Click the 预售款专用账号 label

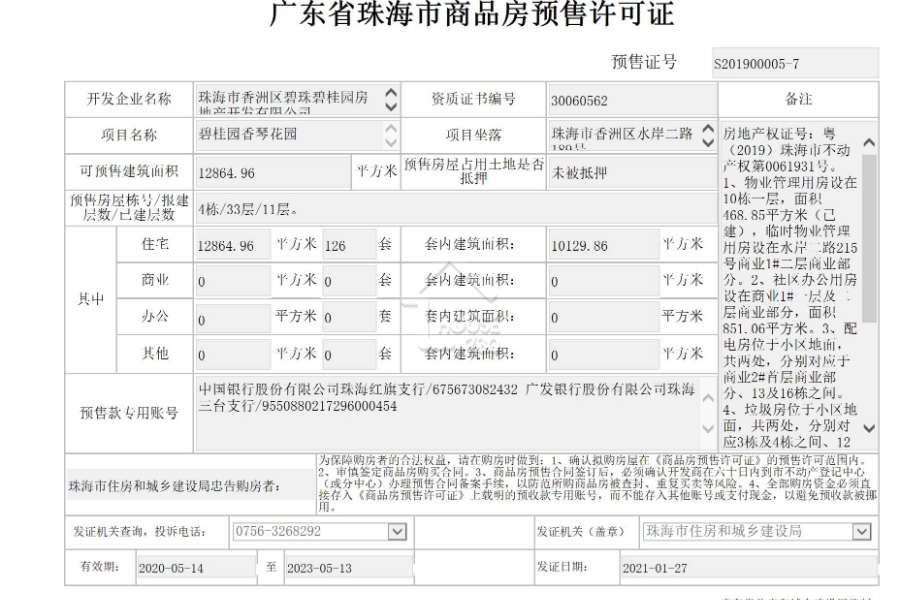click(129, 412)
